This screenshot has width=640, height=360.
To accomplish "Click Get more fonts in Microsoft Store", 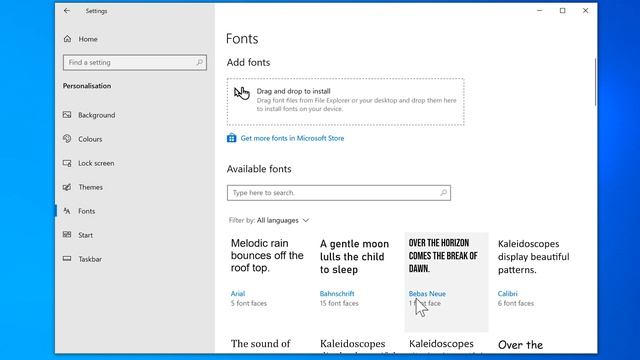I will (x=292, y=138).
